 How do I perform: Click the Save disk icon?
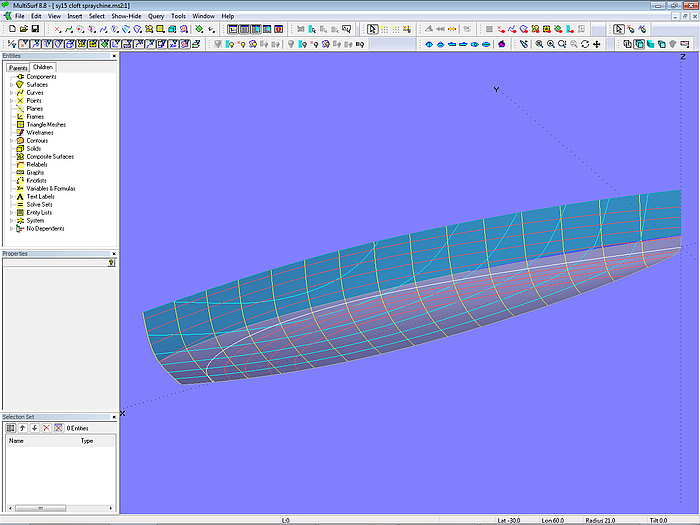[x=35, y=29]
